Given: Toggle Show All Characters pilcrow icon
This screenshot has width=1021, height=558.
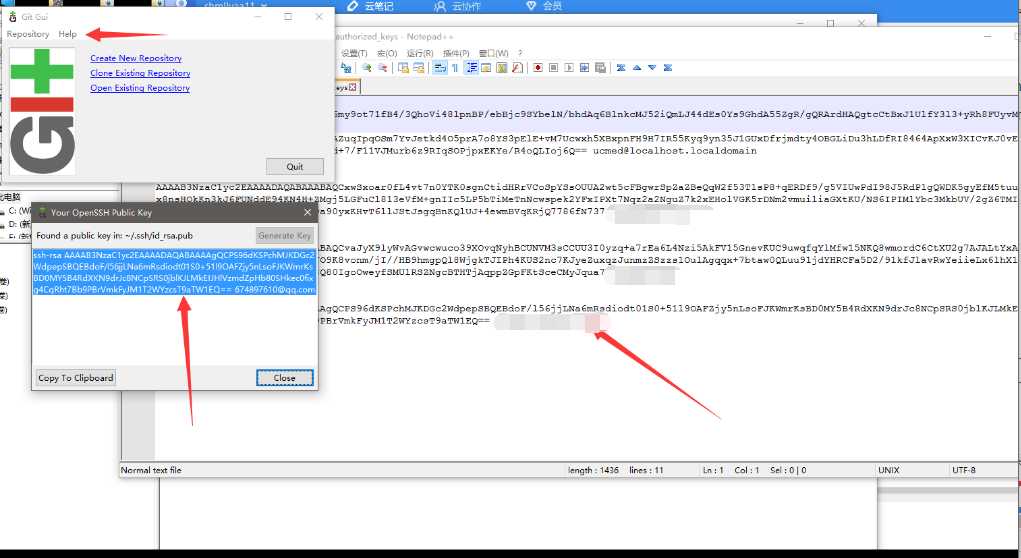Looking at the screenshot, I should [x=455, y=68].
